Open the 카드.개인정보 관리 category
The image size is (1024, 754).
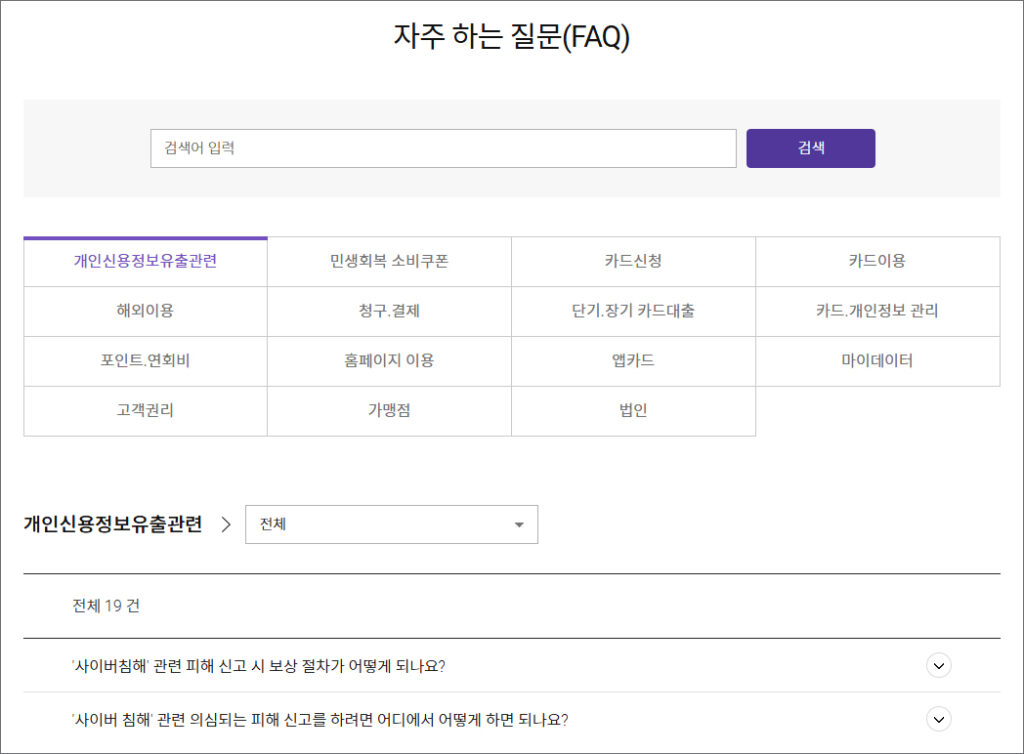coord(877,311)
